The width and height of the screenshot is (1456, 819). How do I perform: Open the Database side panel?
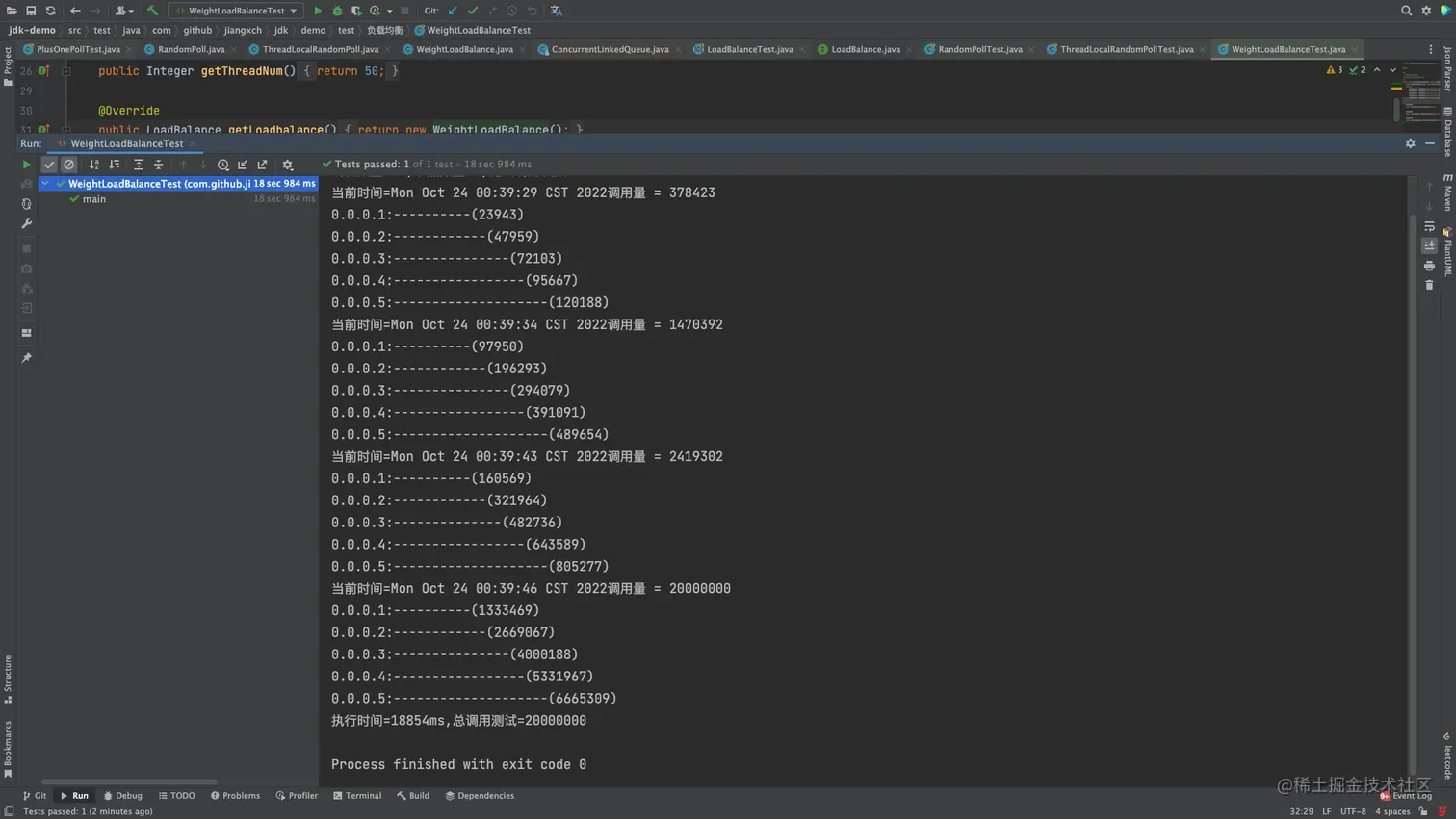[x=1447, y=132]
